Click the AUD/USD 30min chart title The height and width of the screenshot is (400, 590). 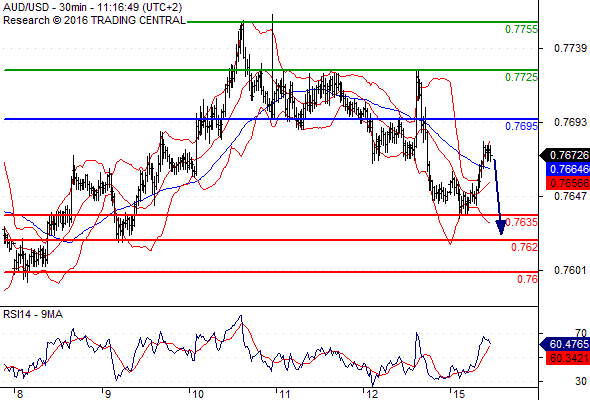pos(93,7)
